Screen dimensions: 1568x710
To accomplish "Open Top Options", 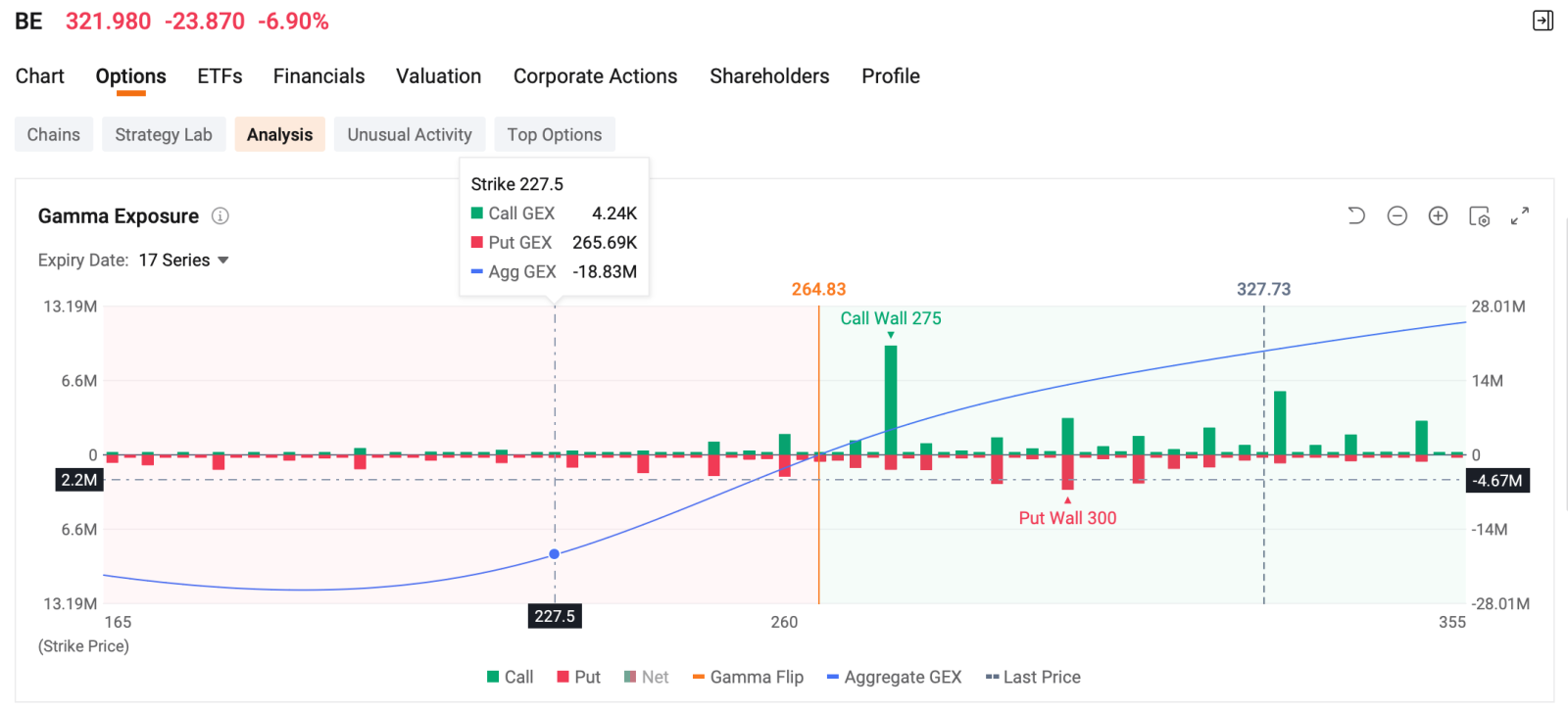I will 555,134.
